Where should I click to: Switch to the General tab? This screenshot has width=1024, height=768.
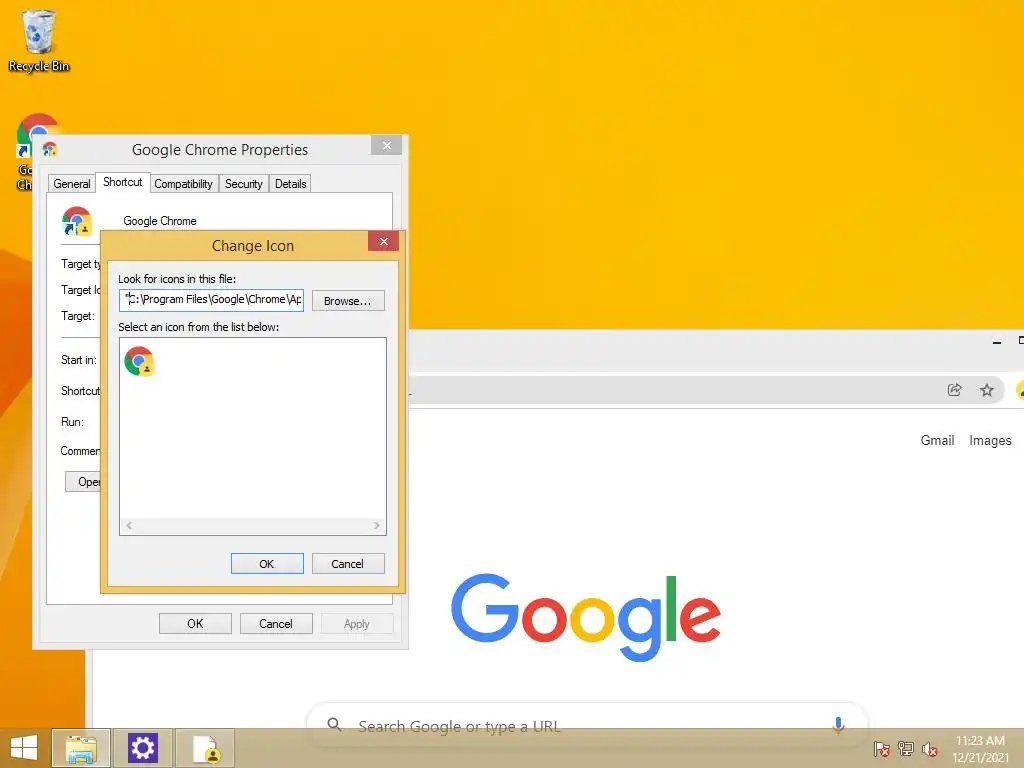pyautogui.click(x=72, y=184)
